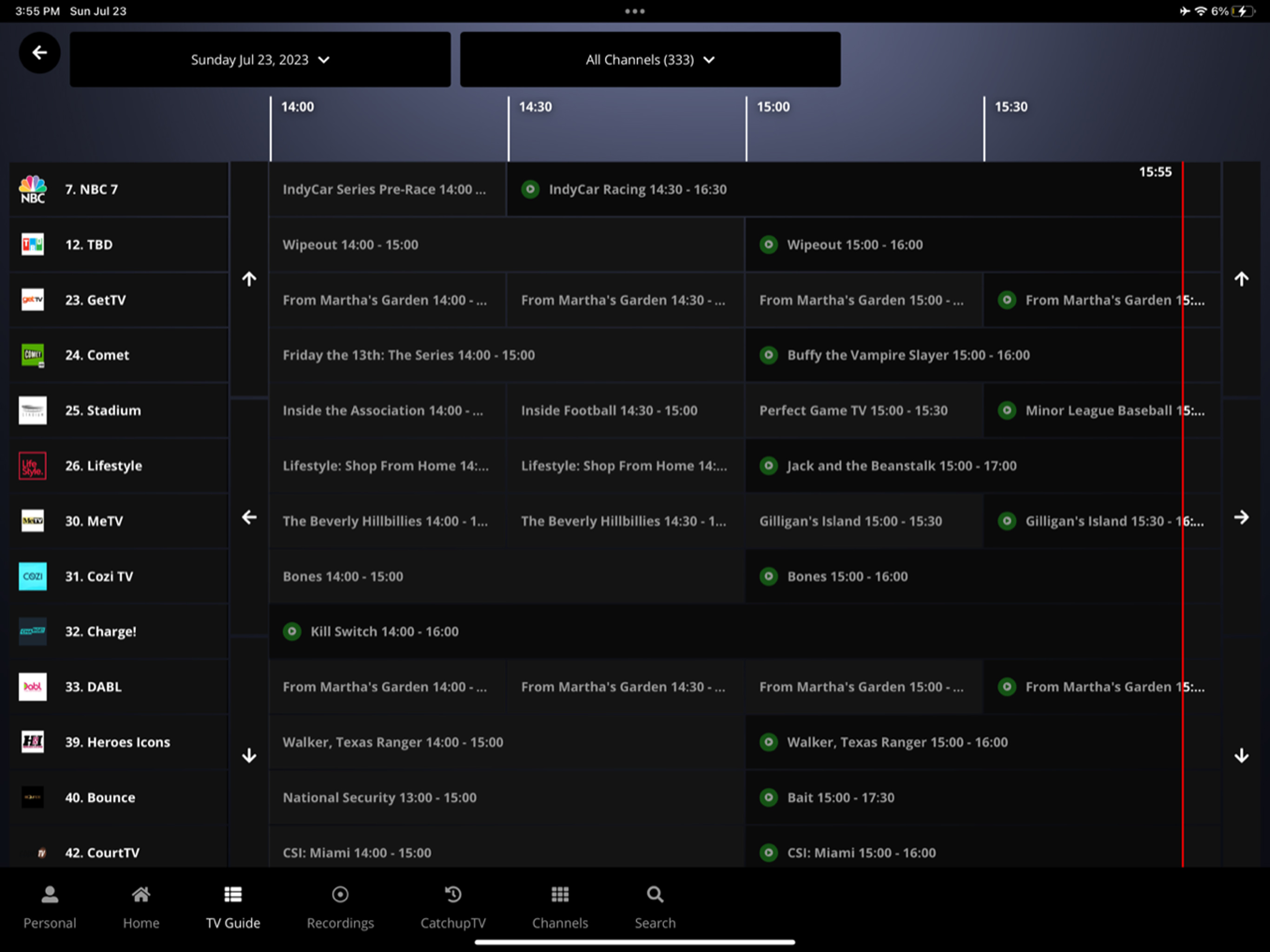Tap the battery indicator in status bar
This screenshot has width=1270, height=952.
click(1243, 11)
